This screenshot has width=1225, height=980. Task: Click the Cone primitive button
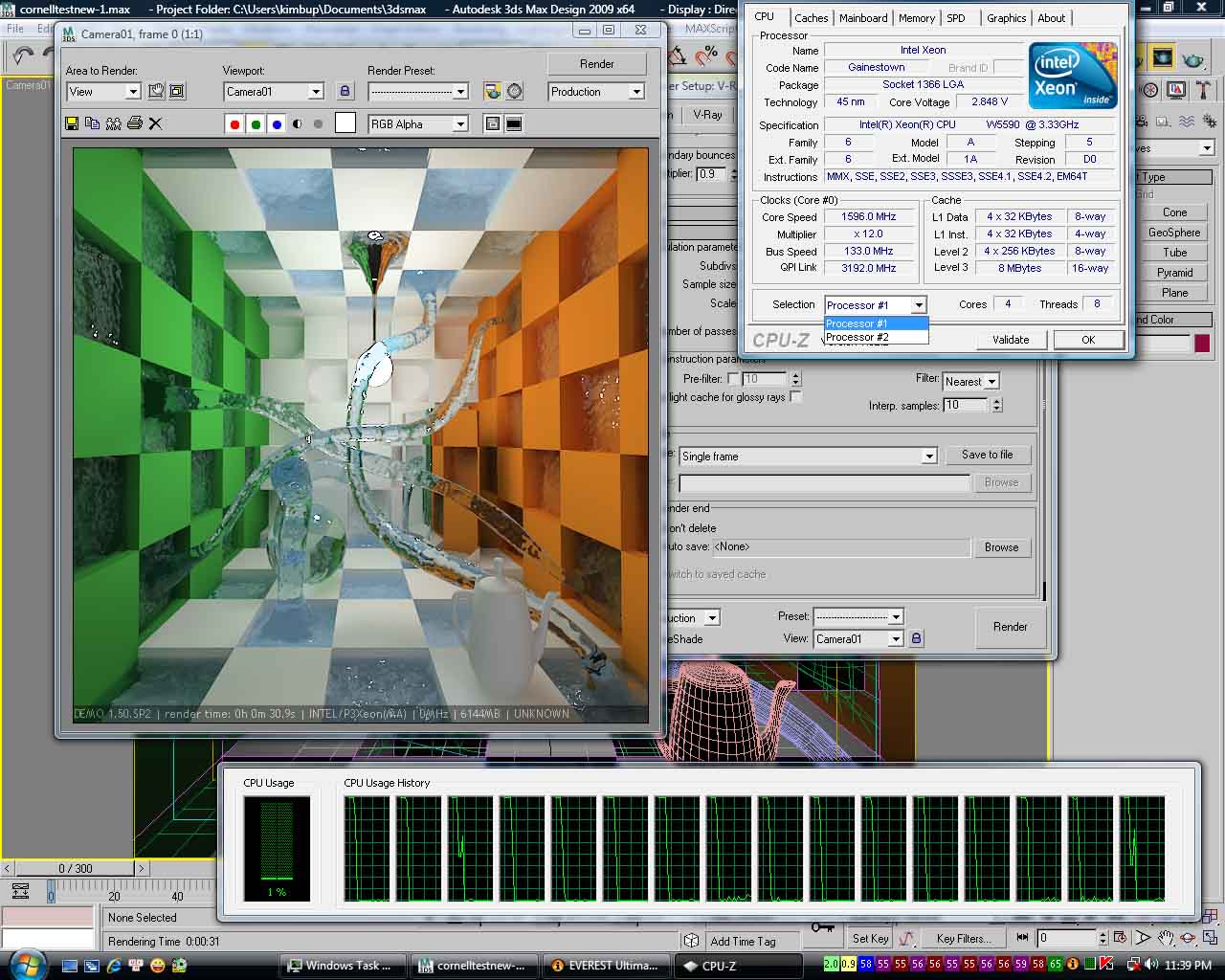pyautogui.click(x=1174, y=212)
